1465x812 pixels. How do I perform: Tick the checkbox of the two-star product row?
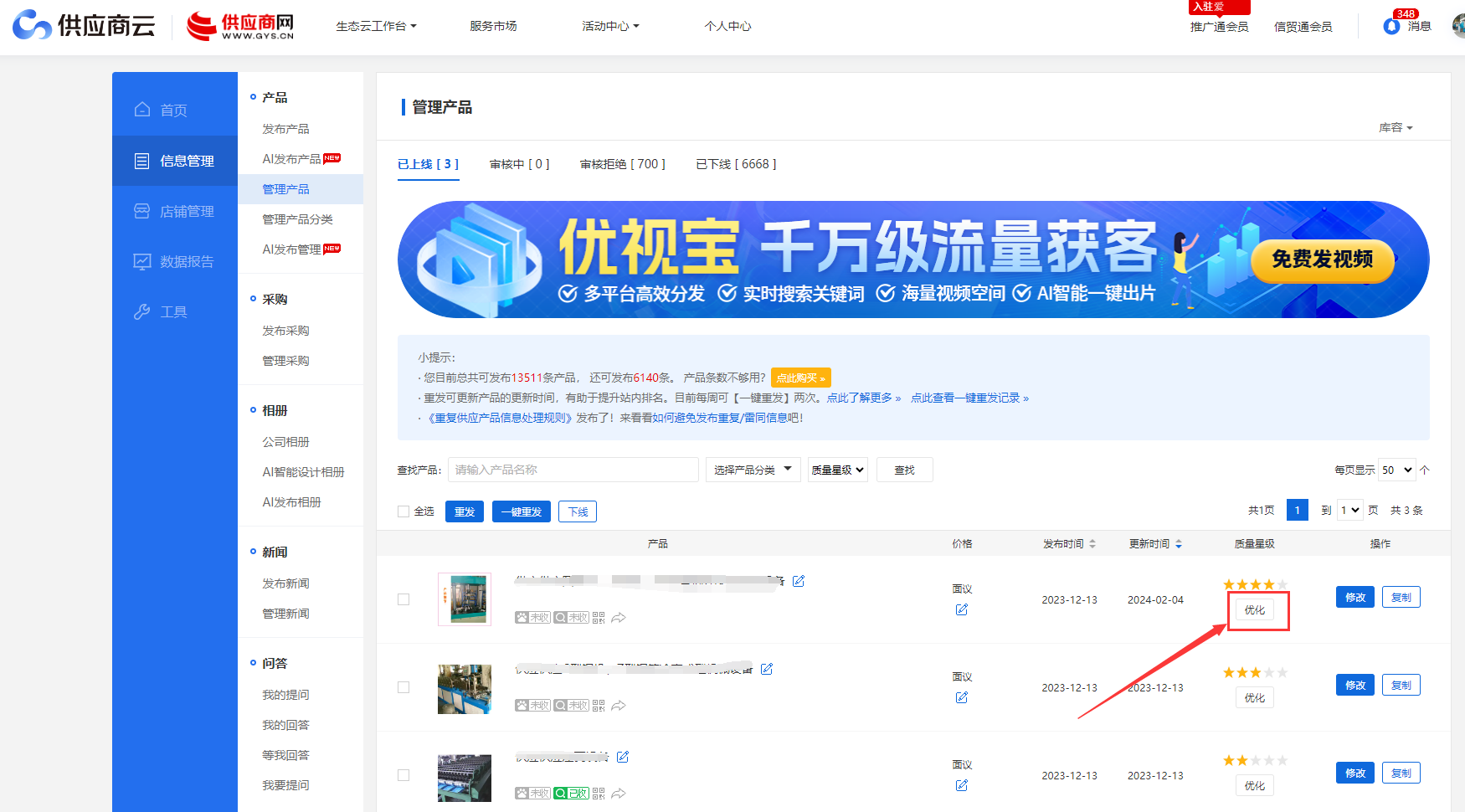(404, 775)
